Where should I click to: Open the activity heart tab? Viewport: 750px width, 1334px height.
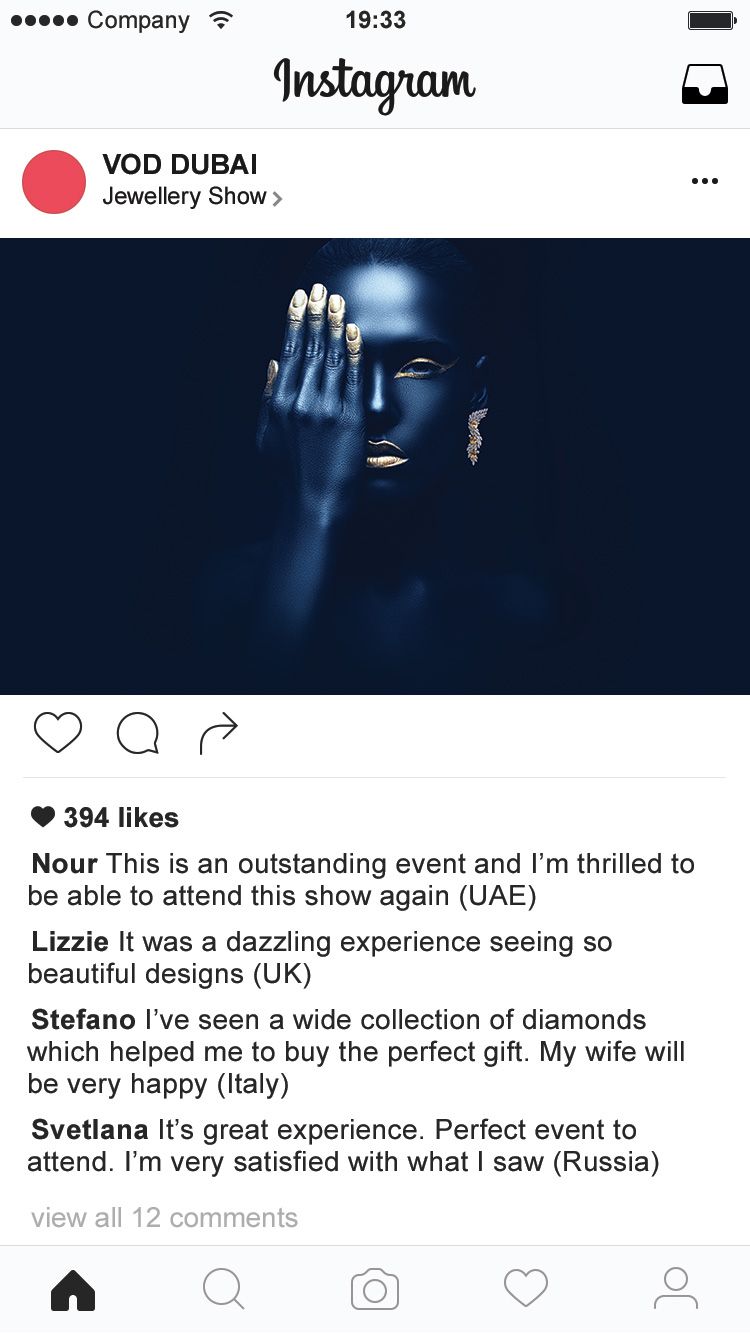[526, 1289]
